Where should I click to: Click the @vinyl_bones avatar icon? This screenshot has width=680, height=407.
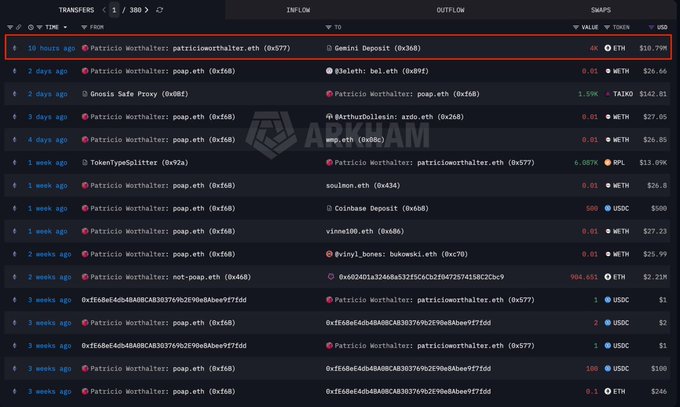coord(329,254)
